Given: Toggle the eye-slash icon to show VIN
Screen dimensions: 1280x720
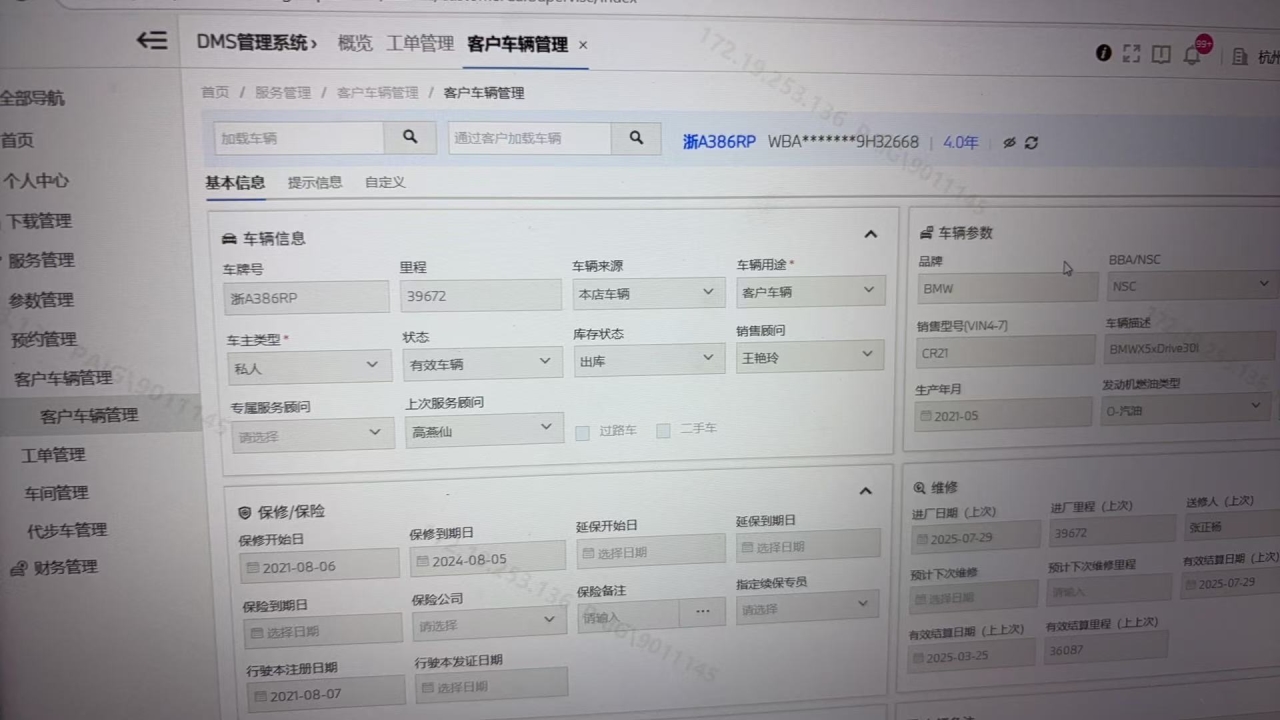Looking at the screenshot, I should click(x=1009, y=143).
